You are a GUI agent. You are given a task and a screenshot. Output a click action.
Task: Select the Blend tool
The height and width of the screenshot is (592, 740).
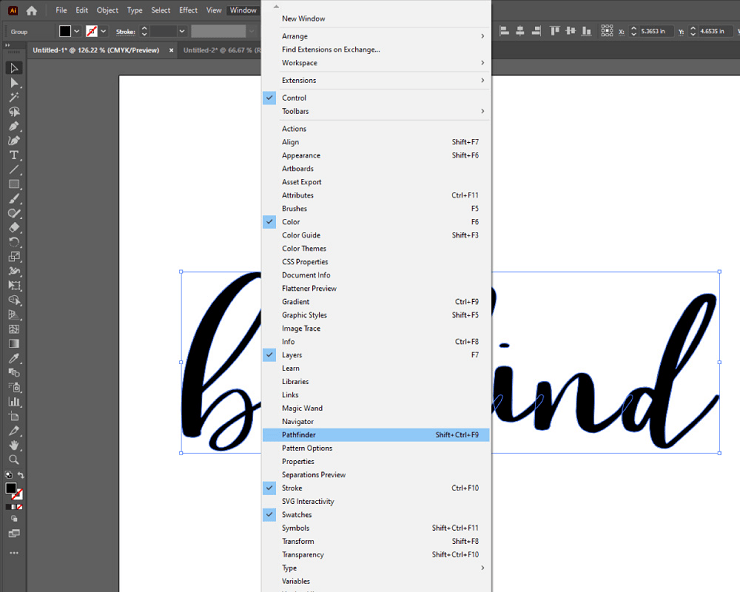(x=14, y=373)
